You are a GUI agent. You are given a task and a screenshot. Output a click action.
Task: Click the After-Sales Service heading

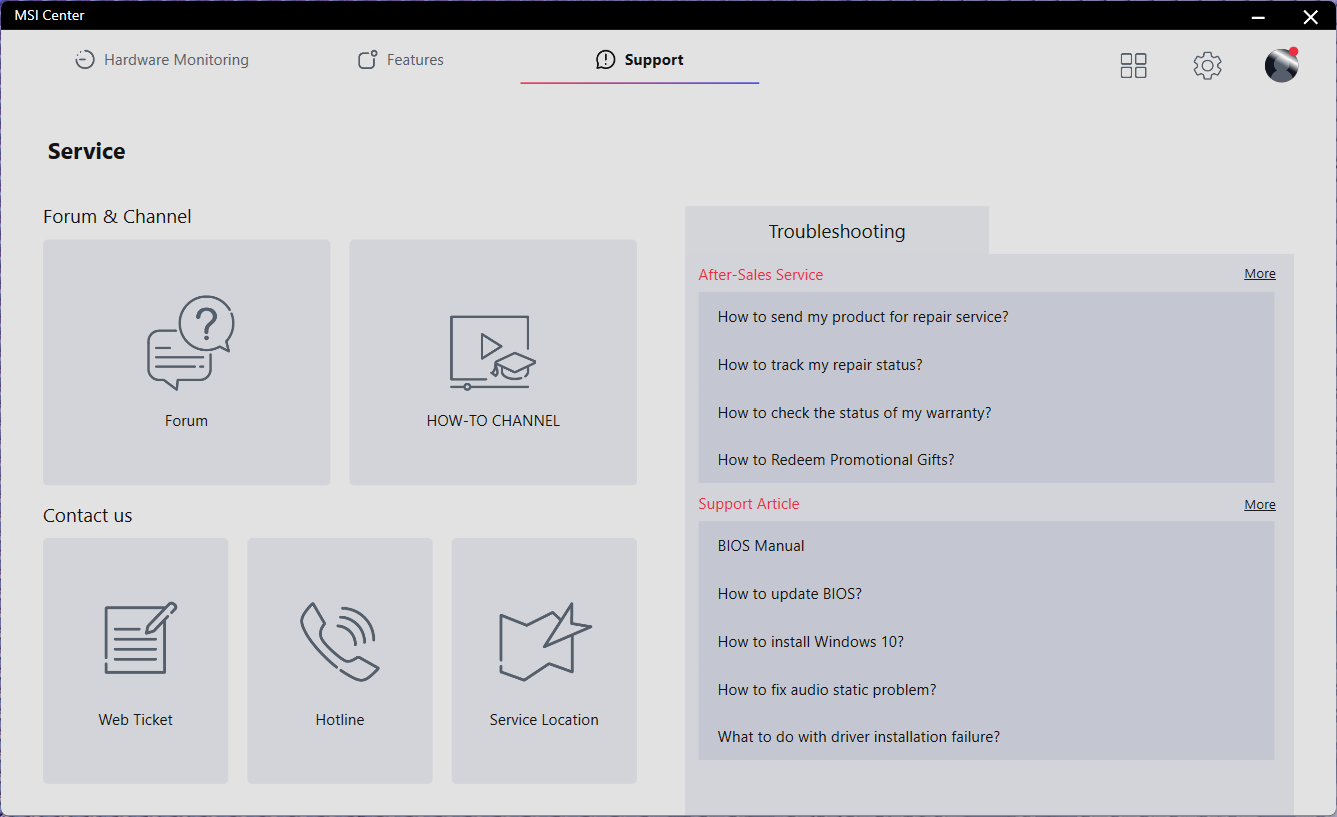(x=761, y=275)
